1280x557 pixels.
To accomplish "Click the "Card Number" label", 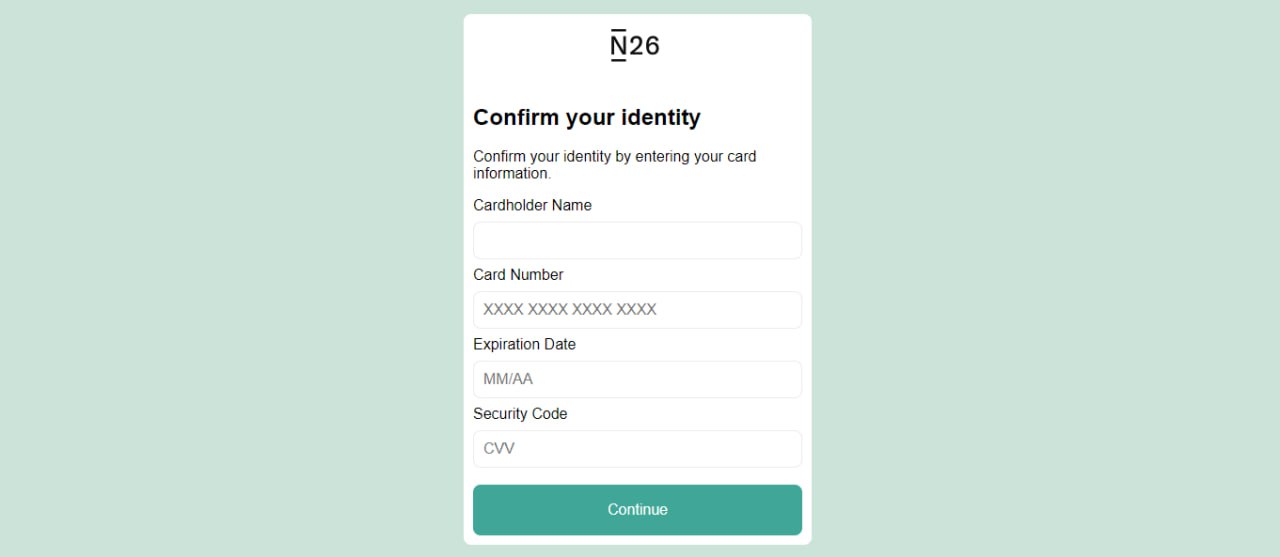I will tap(518, 275).
